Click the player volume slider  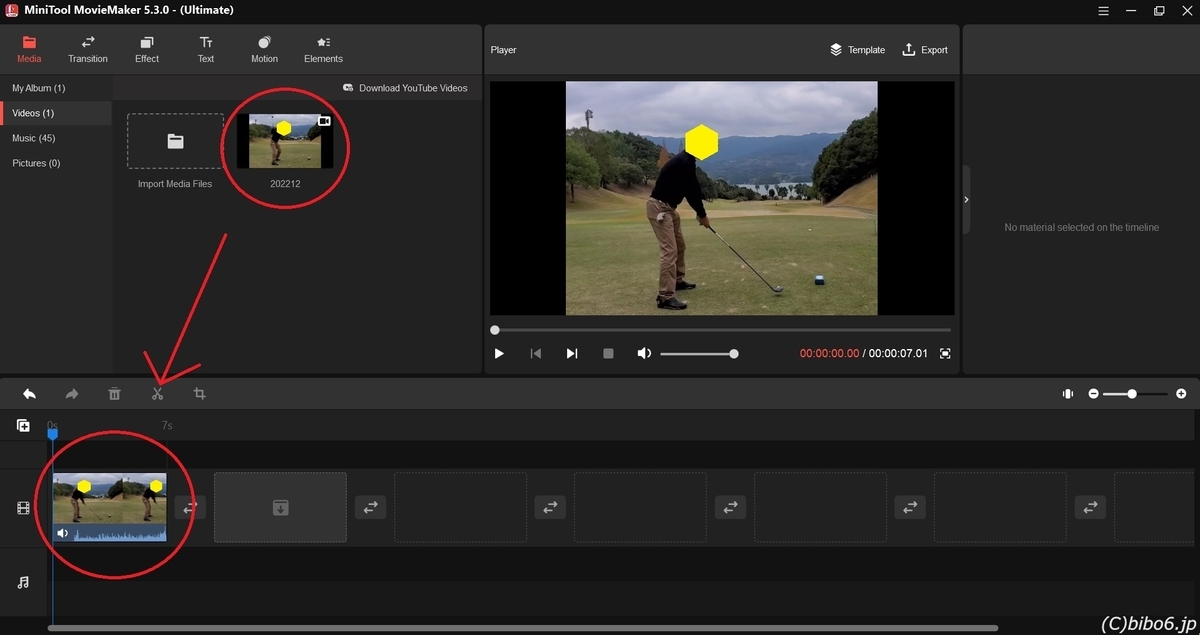(x=698, y=354)
